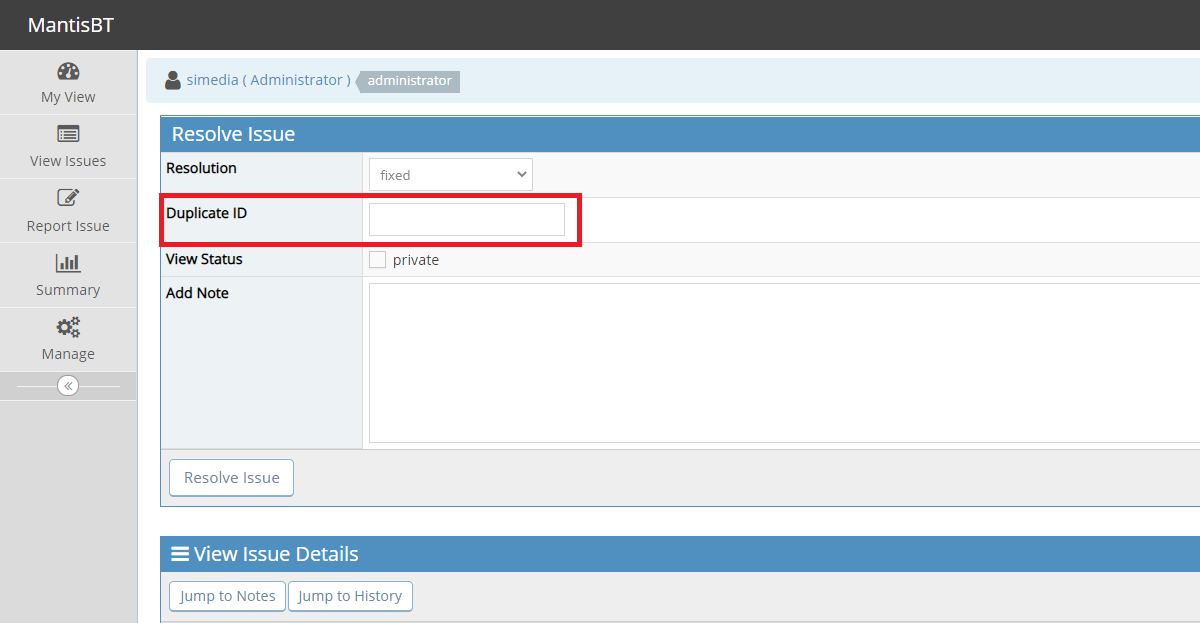
Task: Click the Jump to Notes button
Action: (228, 596)
